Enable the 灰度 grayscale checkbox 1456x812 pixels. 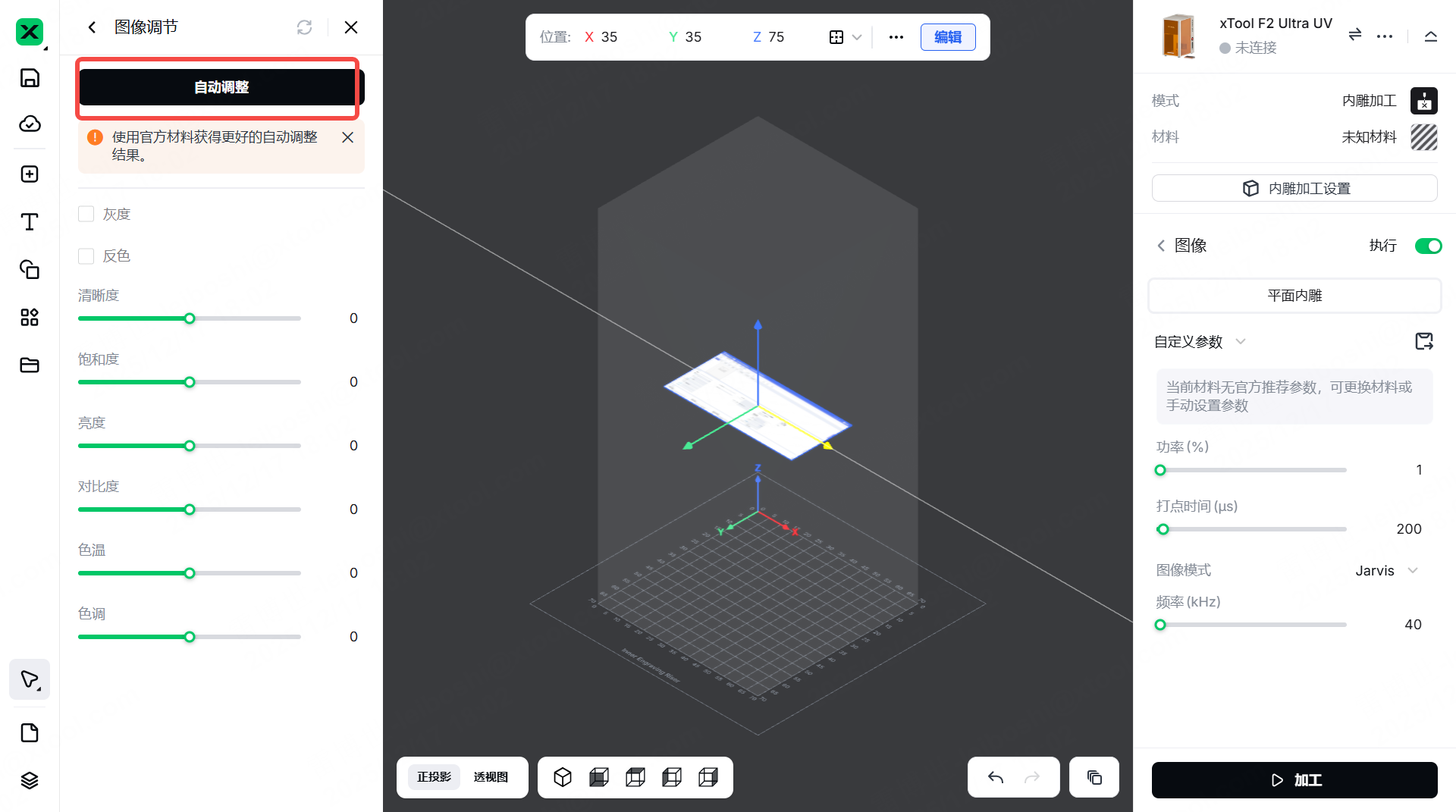click(x=86, y=215)
